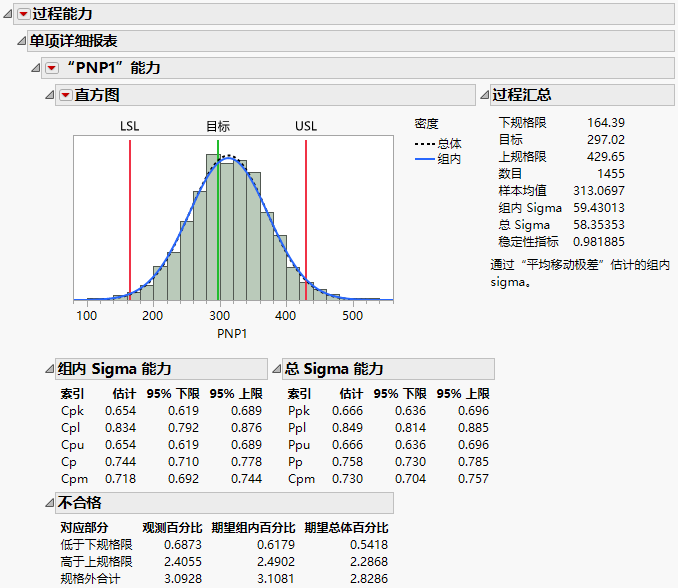Click the green 目标 target line
The width and height of the screenshot is (678, 588).
218,220
